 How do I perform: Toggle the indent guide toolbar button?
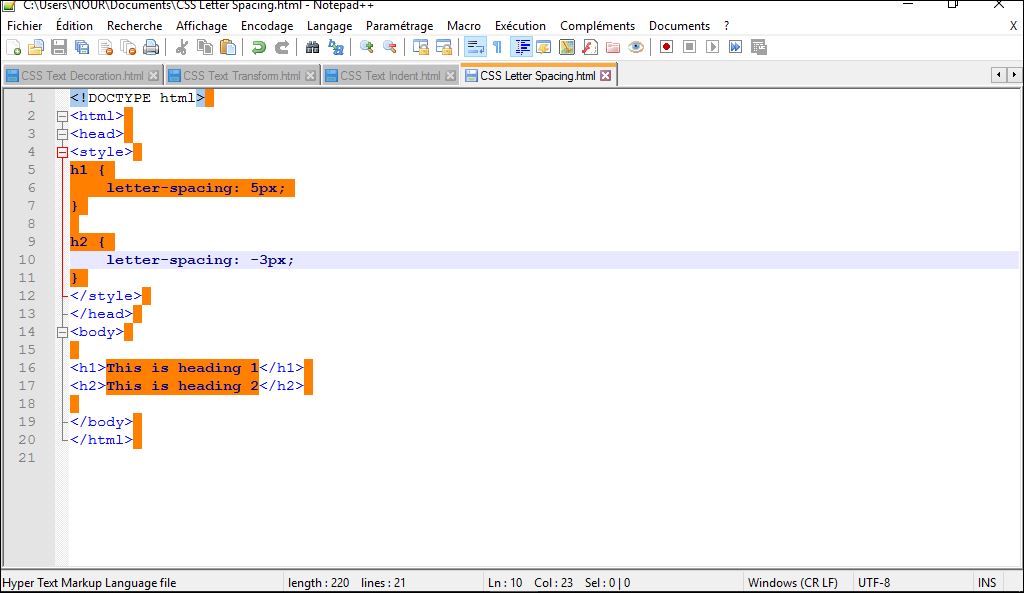coord(522,47)
